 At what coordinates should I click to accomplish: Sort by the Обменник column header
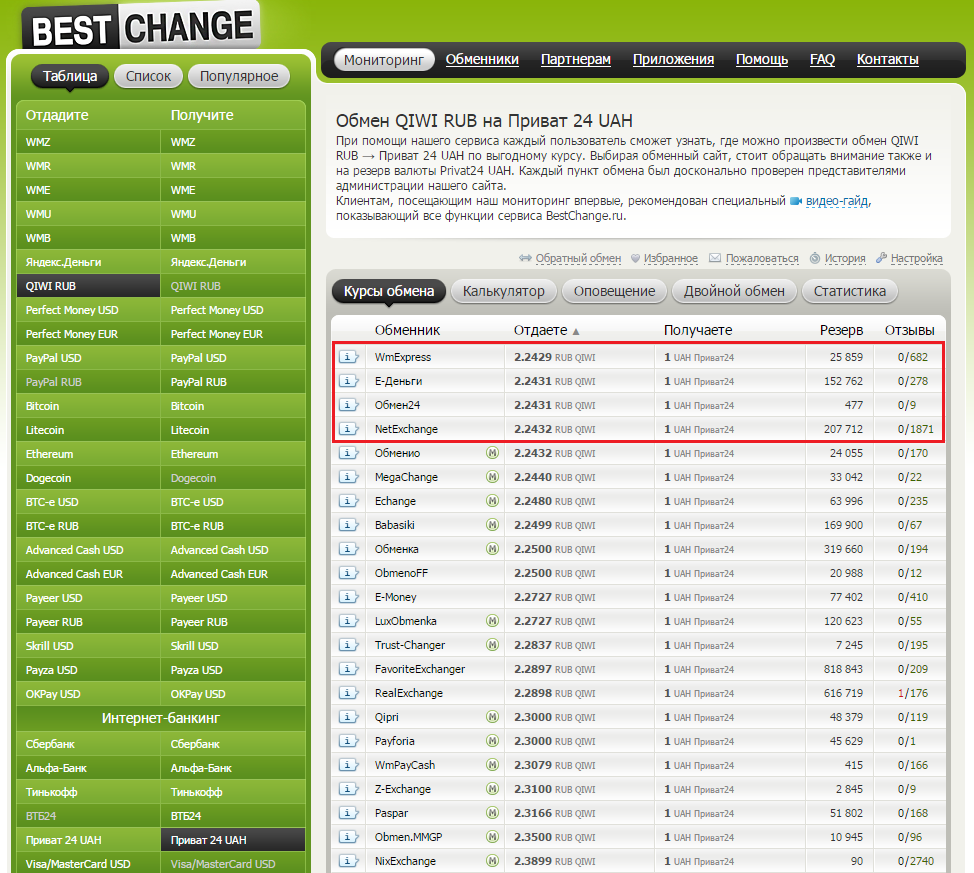pyautogui.click(x=407, y=330)
